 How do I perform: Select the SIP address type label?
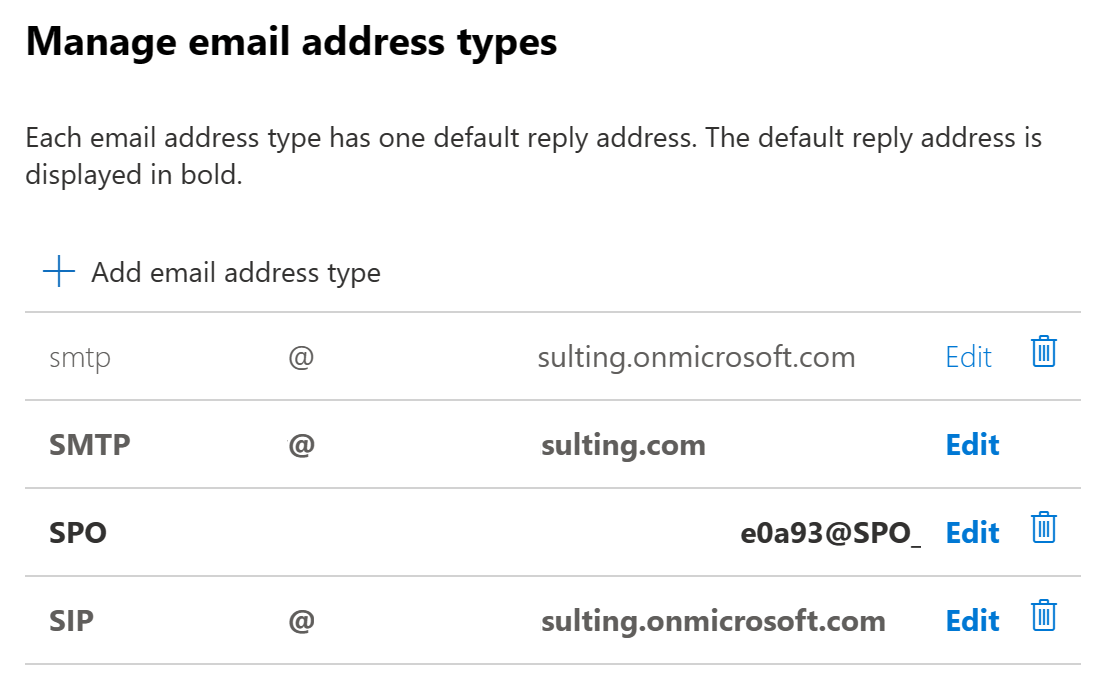click(x=71, y=620)
